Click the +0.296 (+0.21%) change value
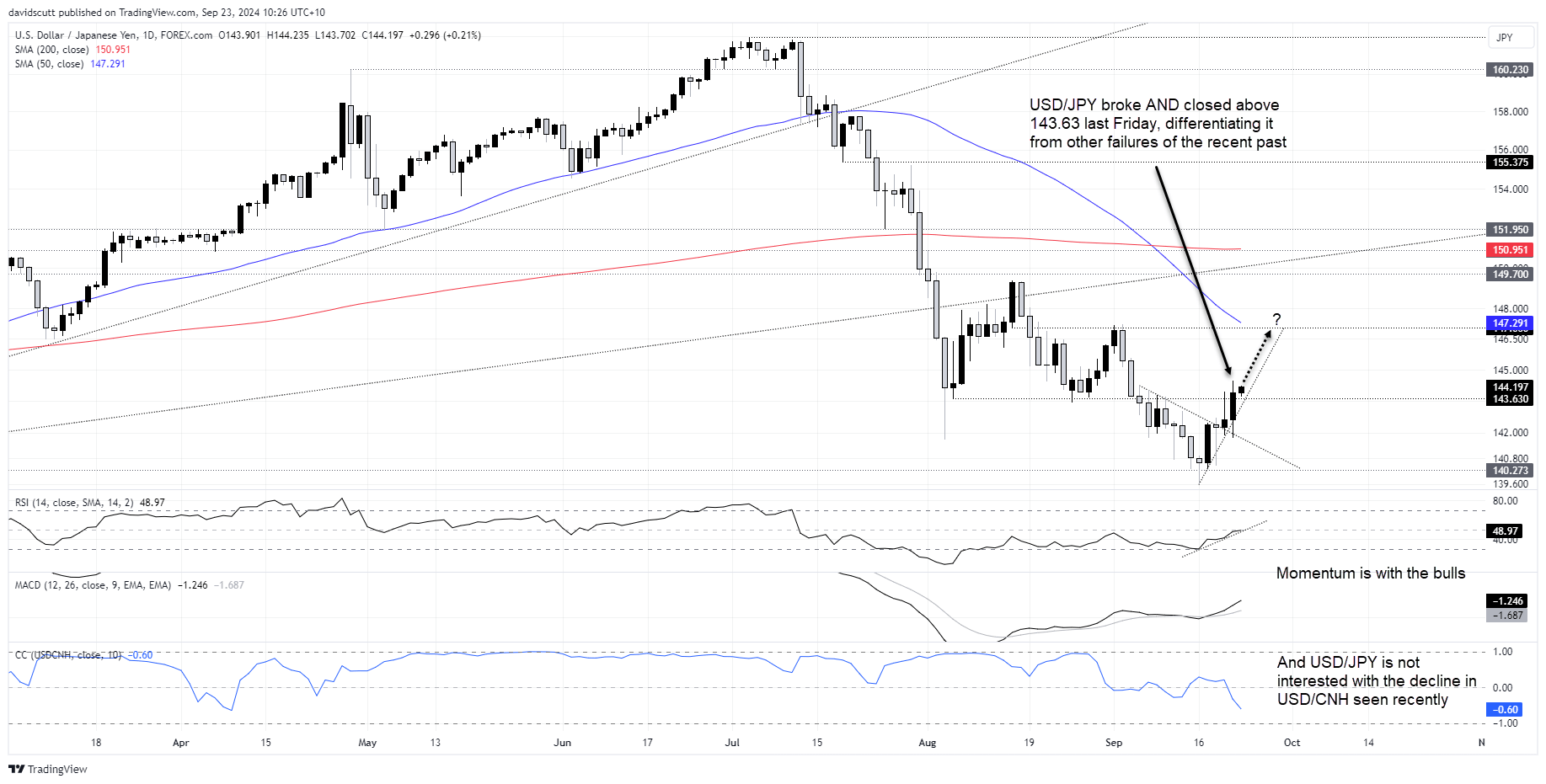Image resolution: width=1546 pixels, height=784 pixels. [x=445, y=35]
